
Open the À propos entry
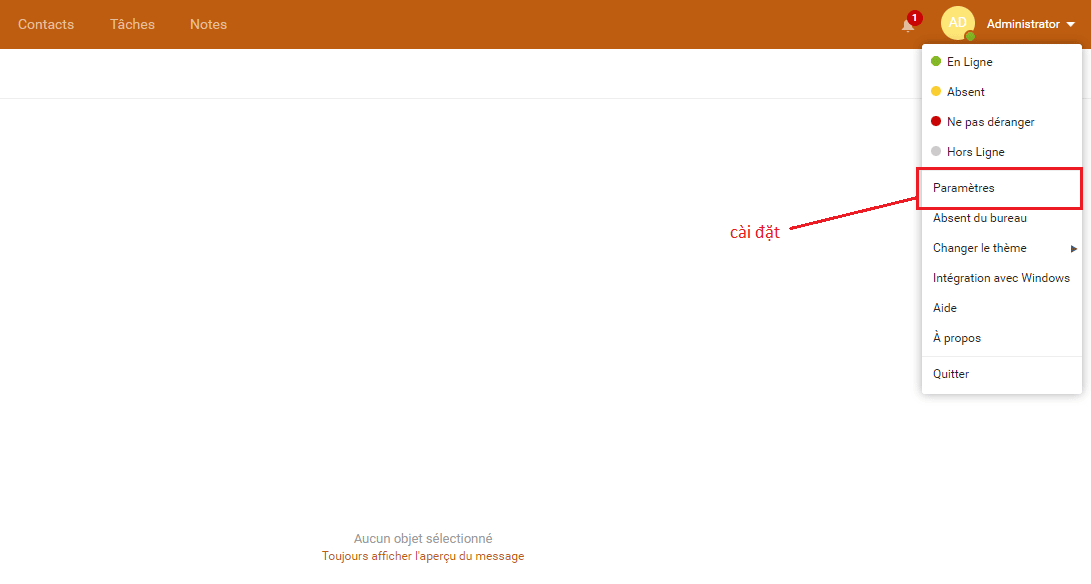(957, 338)
